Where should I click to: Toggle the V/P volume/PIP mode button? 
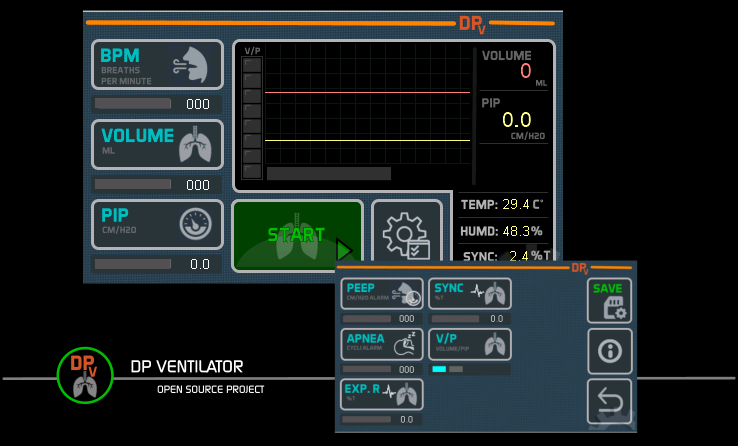[x=470, y=343]
